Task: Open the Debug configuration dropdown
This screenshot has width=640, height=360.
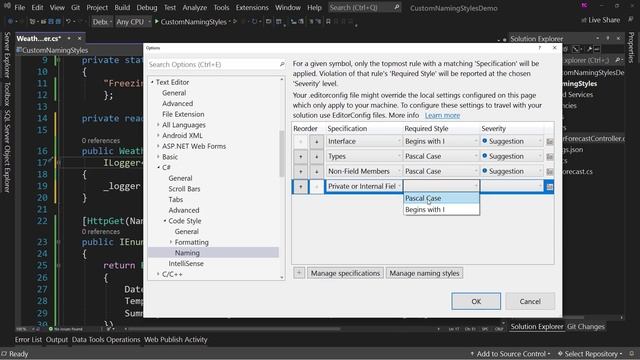Action: point(102,22)
